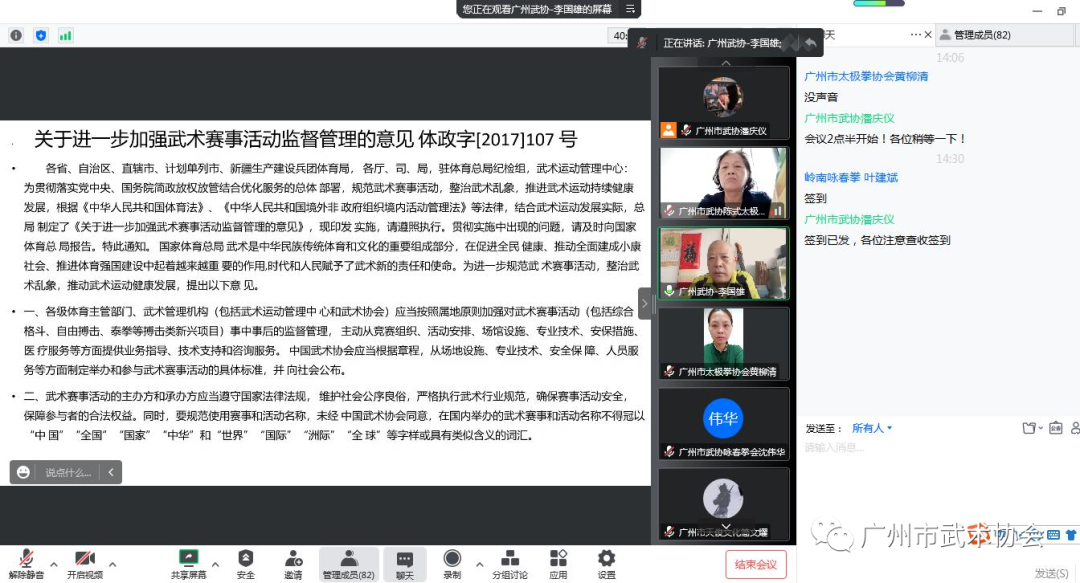The image size is (1080, 583).
Task: Start recording with 录制
Action: 452,564
